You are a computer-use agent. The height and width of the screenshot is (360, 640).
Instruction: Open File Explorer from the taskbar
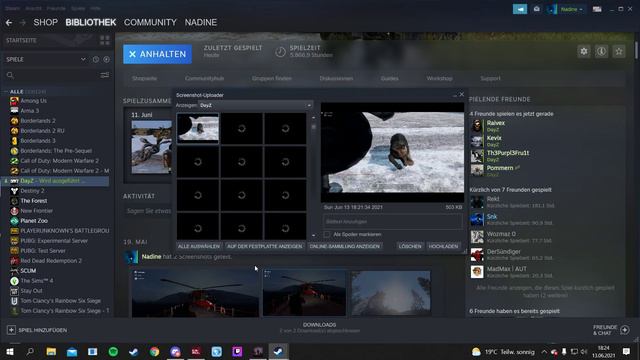[51, 351]
